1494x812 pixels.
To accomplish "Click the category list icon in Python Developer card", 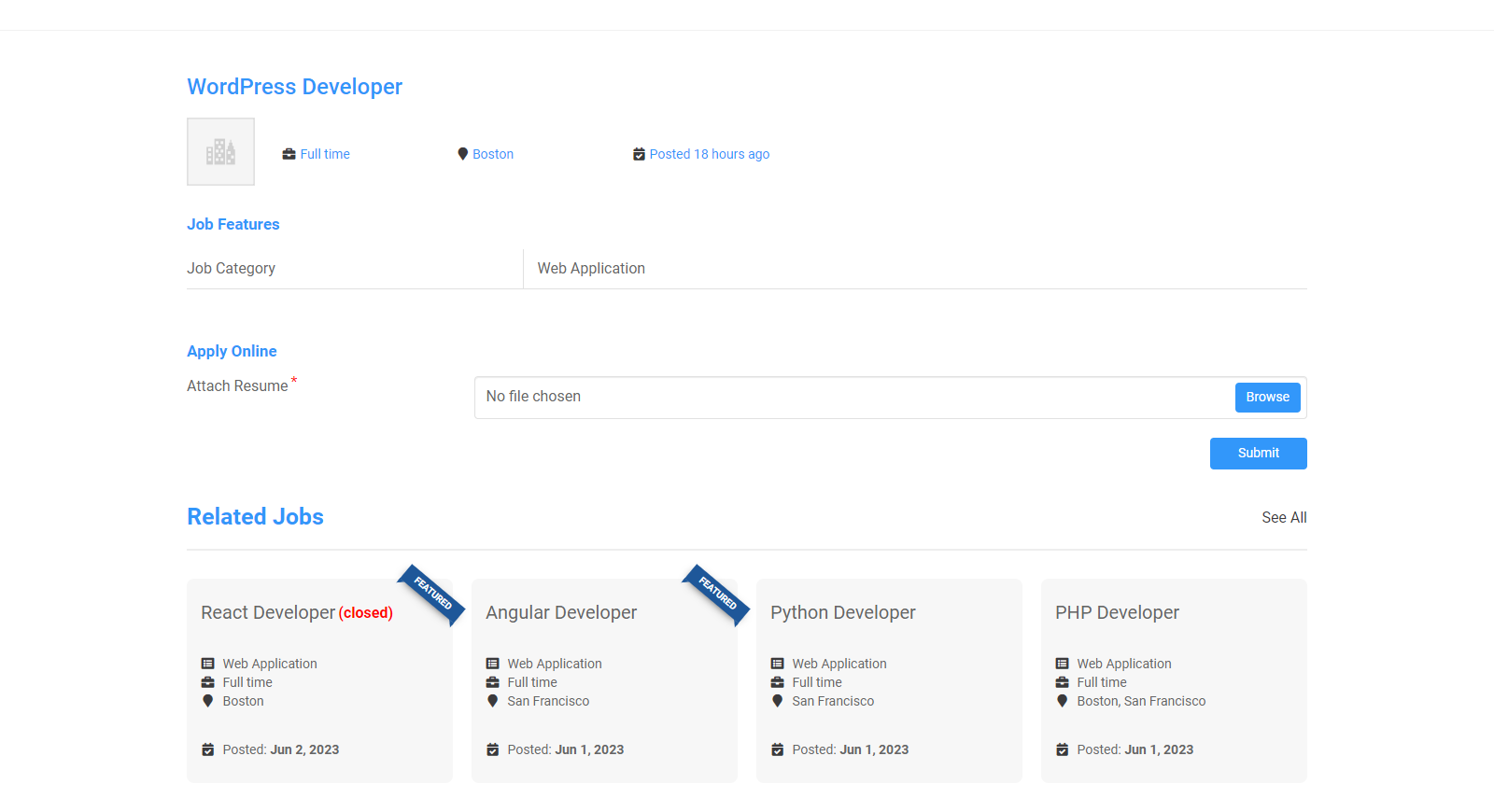I will (777, 664).
